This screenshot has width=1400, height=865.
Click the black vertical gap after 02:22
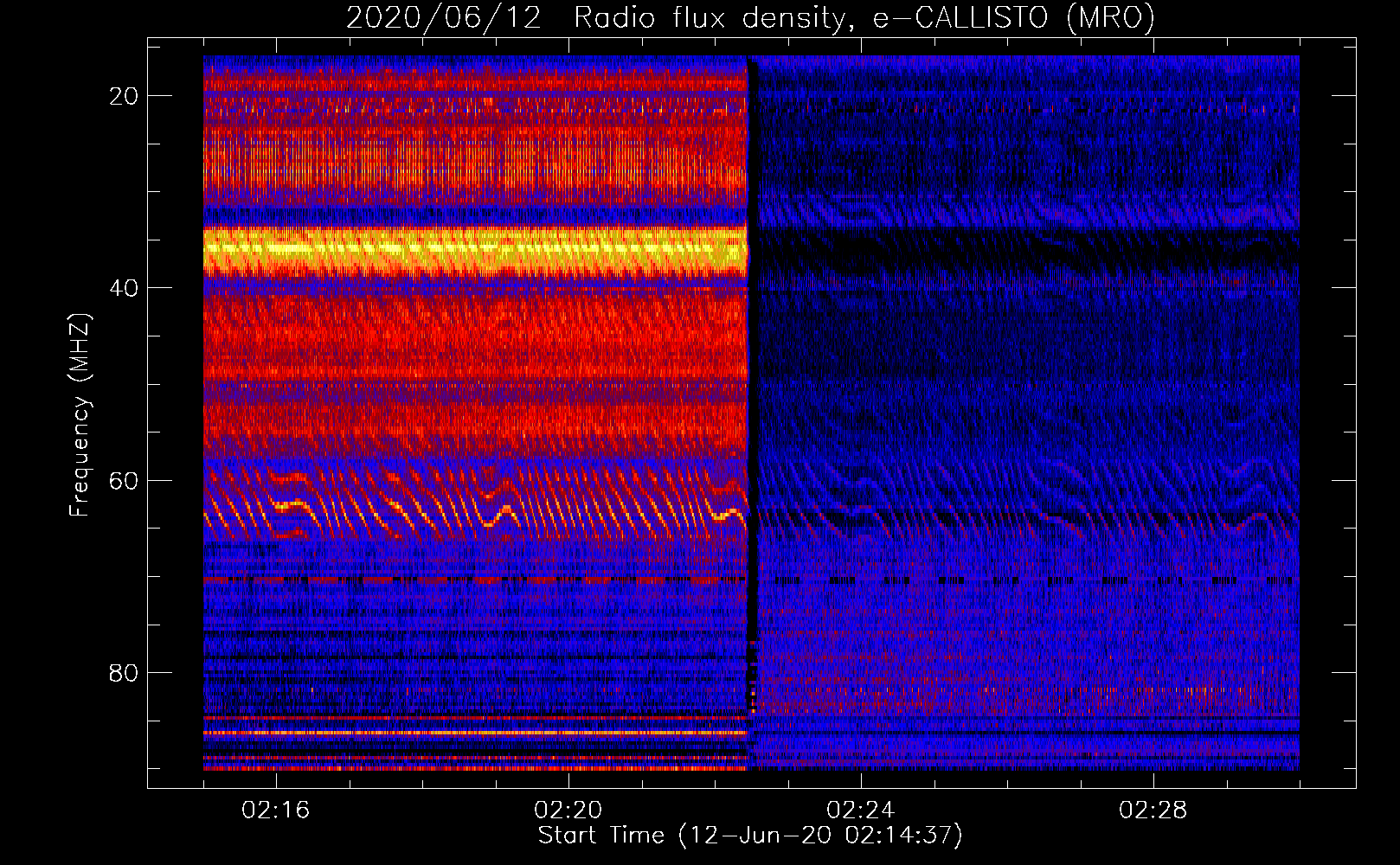click(x=753, y=413)
